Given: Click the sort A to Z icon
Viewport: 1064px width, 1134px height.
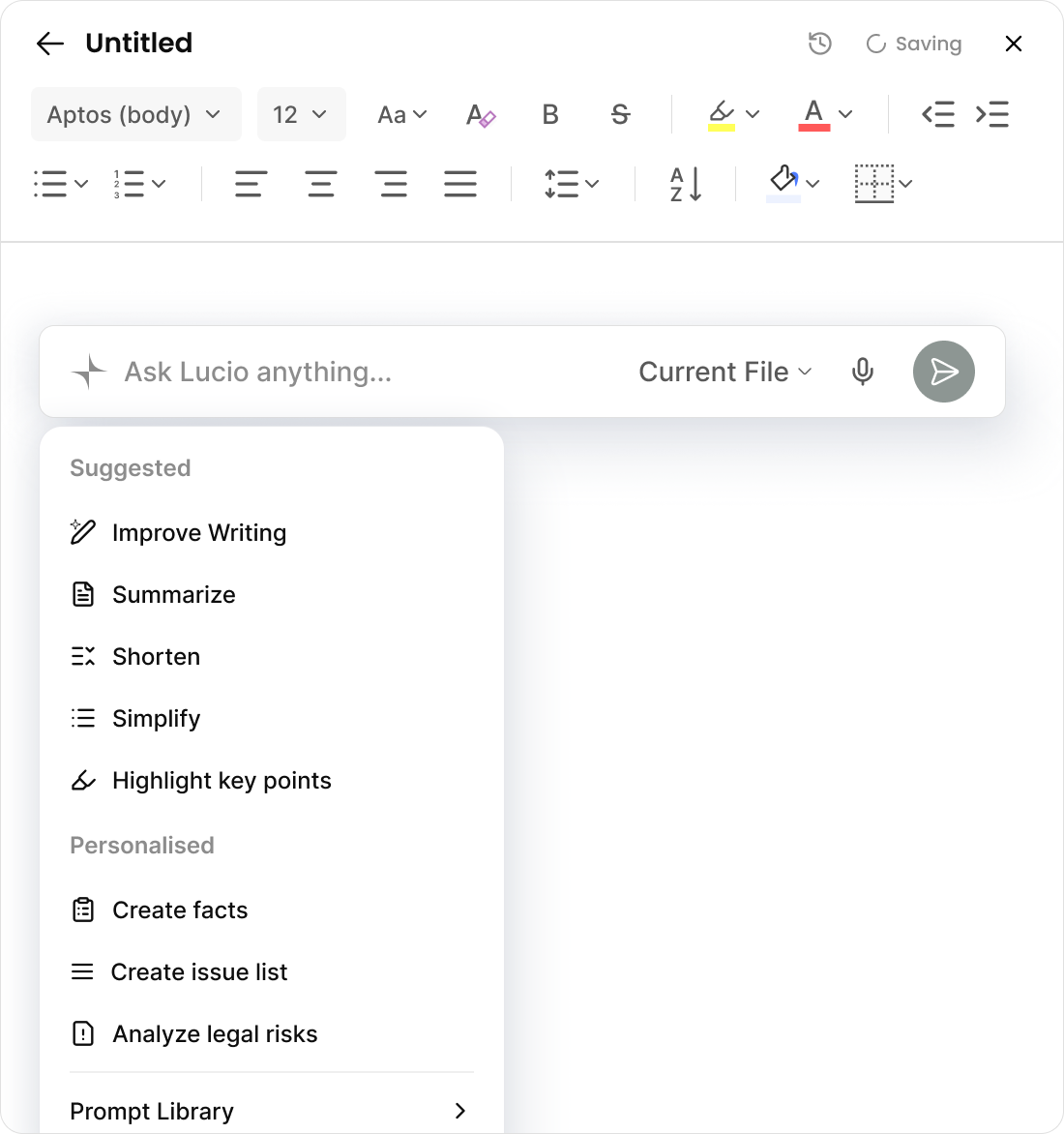Looking at the screenshot, I should (685, 183).
